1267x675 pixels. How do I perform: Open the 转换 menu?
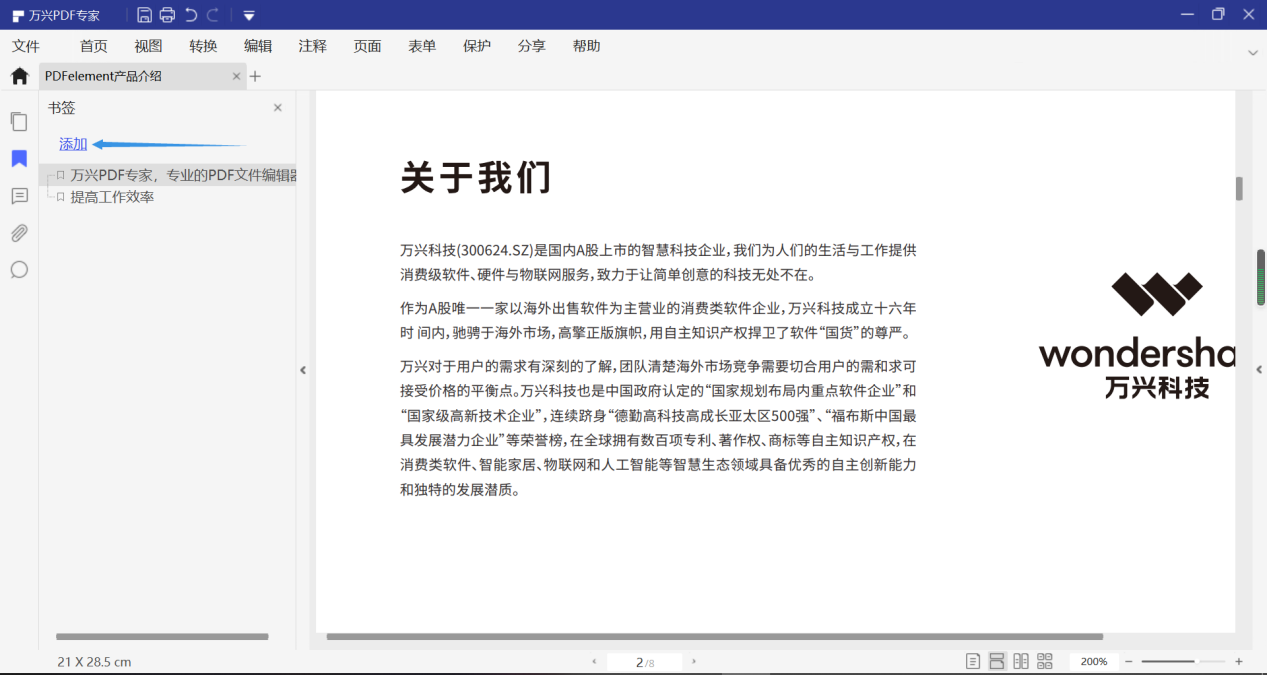coord(203,46)
